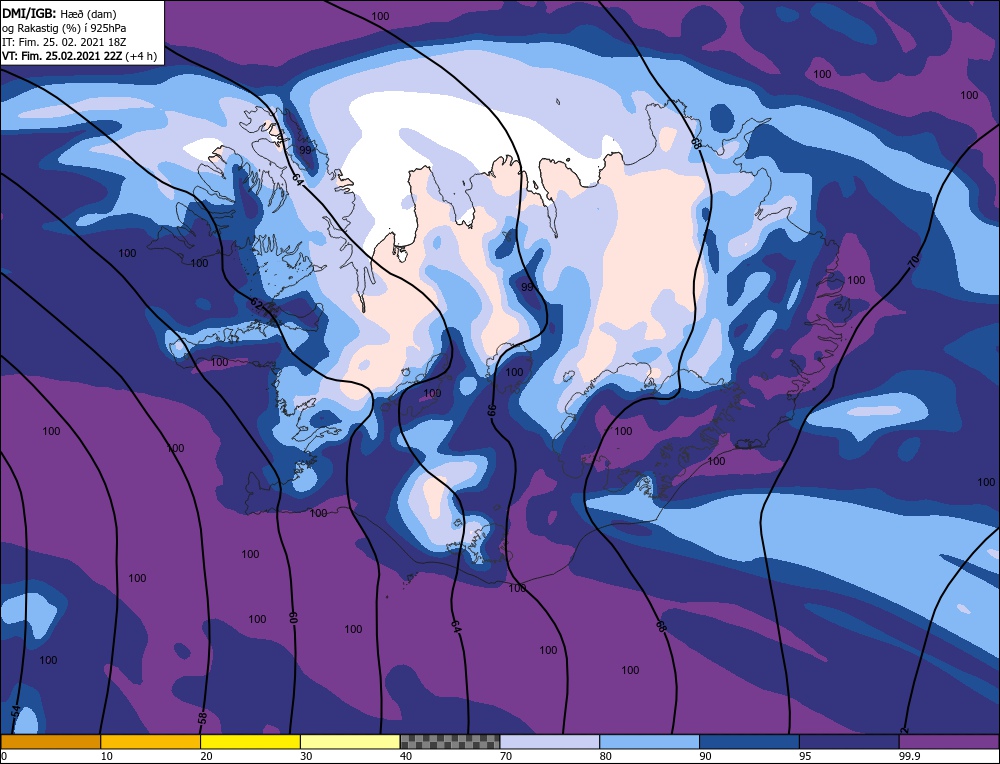
Task: Click the 'DMI/IGB: Hæð (dam)' title text
Action: pyautogui.click(x=59, y=13)
